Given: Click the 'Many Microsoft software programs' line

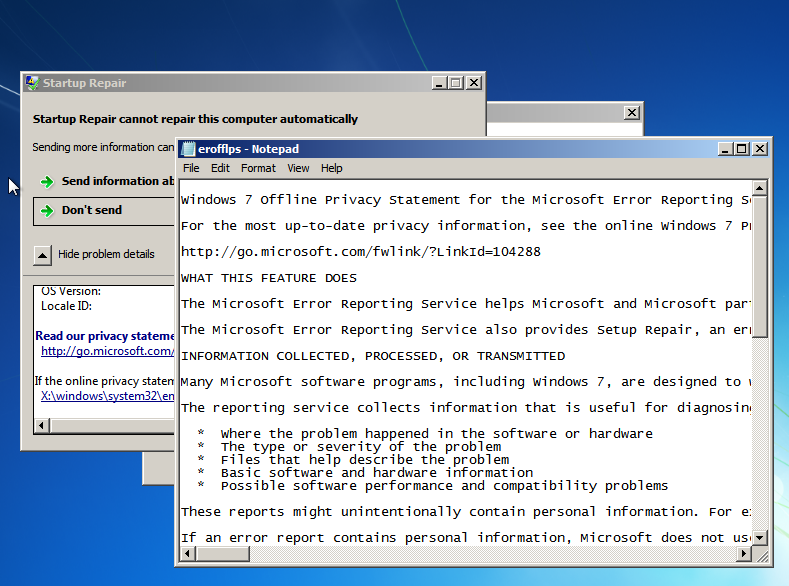Looking at the screenshot, I should click(x=465, y=382).
